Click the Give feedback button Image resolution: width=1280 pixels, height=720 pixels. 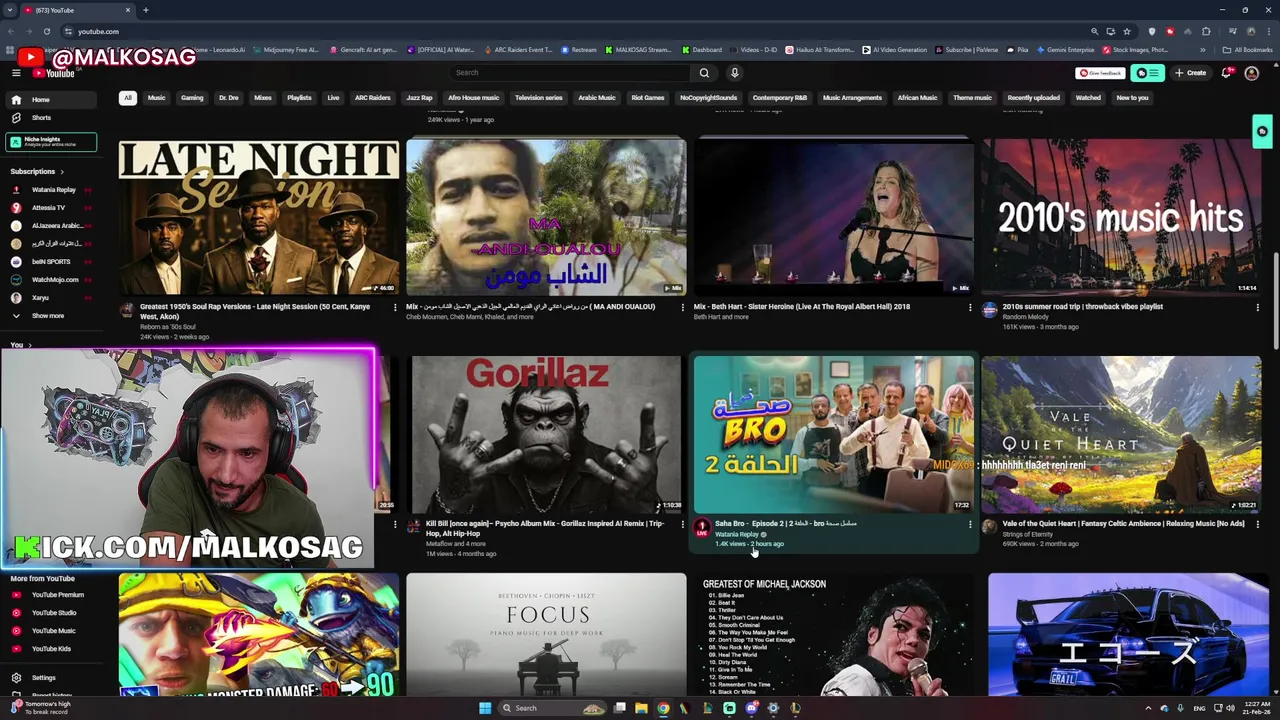1100,73
